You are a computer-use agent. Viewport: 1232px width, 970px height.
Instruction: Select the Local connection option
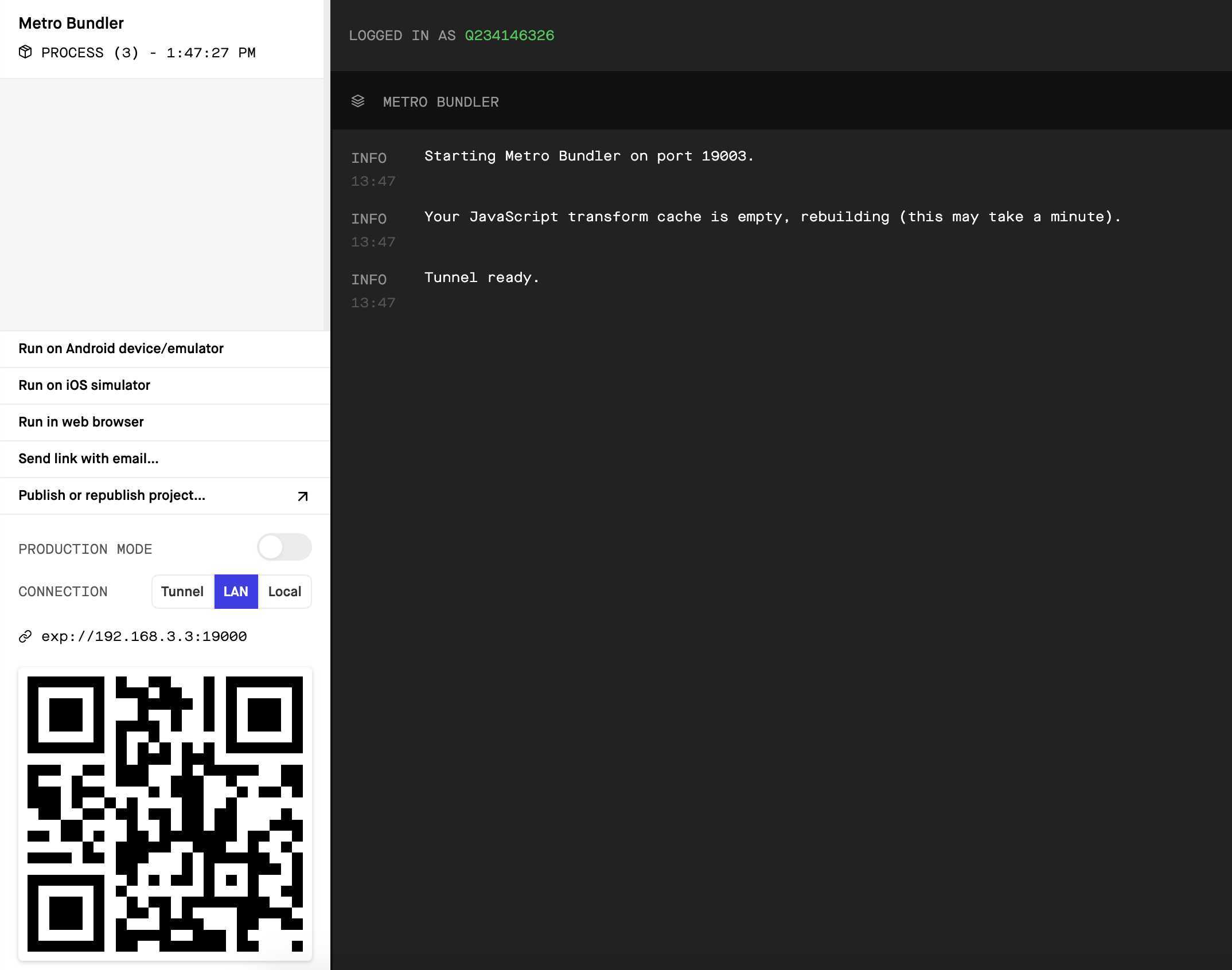[284, 592]
